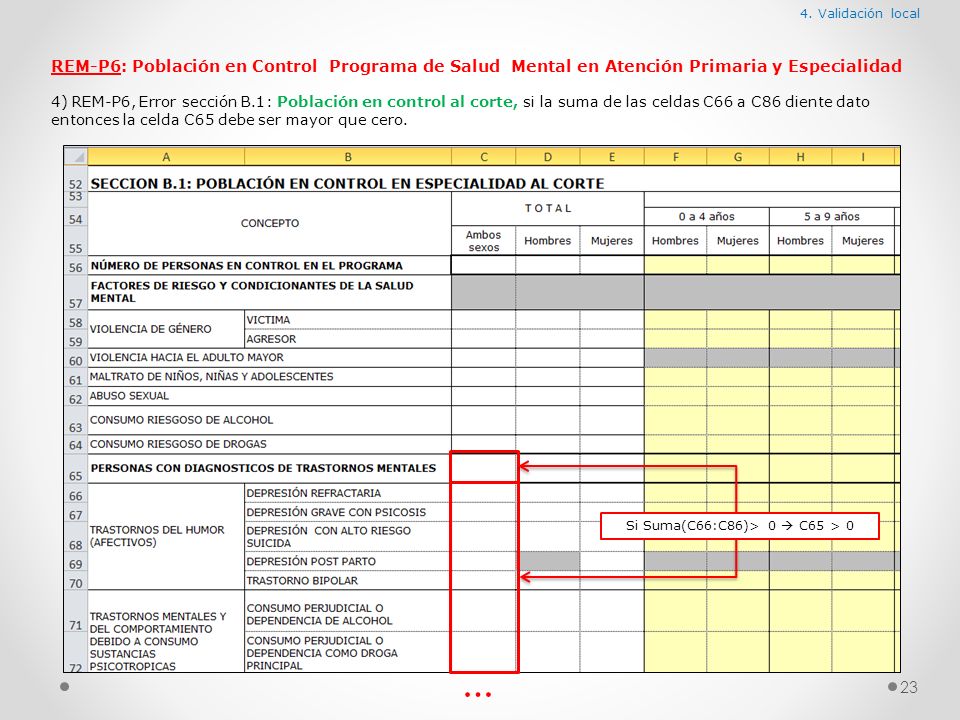Select column G header
The width and height of the screenshot is (960, 720).
pos(738,157)
